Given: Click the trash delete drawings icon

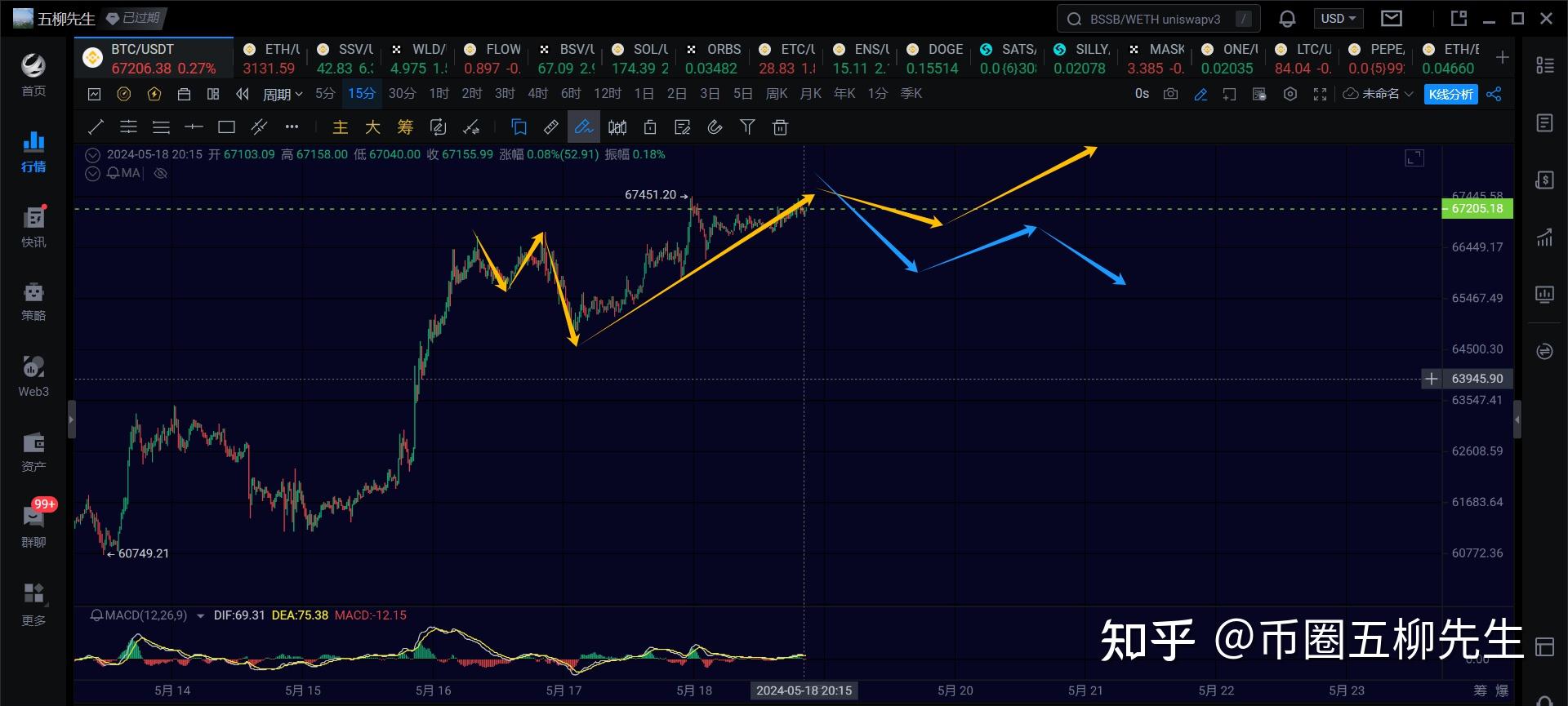Looking at the screenshot, I should click(x=780, y=127).
